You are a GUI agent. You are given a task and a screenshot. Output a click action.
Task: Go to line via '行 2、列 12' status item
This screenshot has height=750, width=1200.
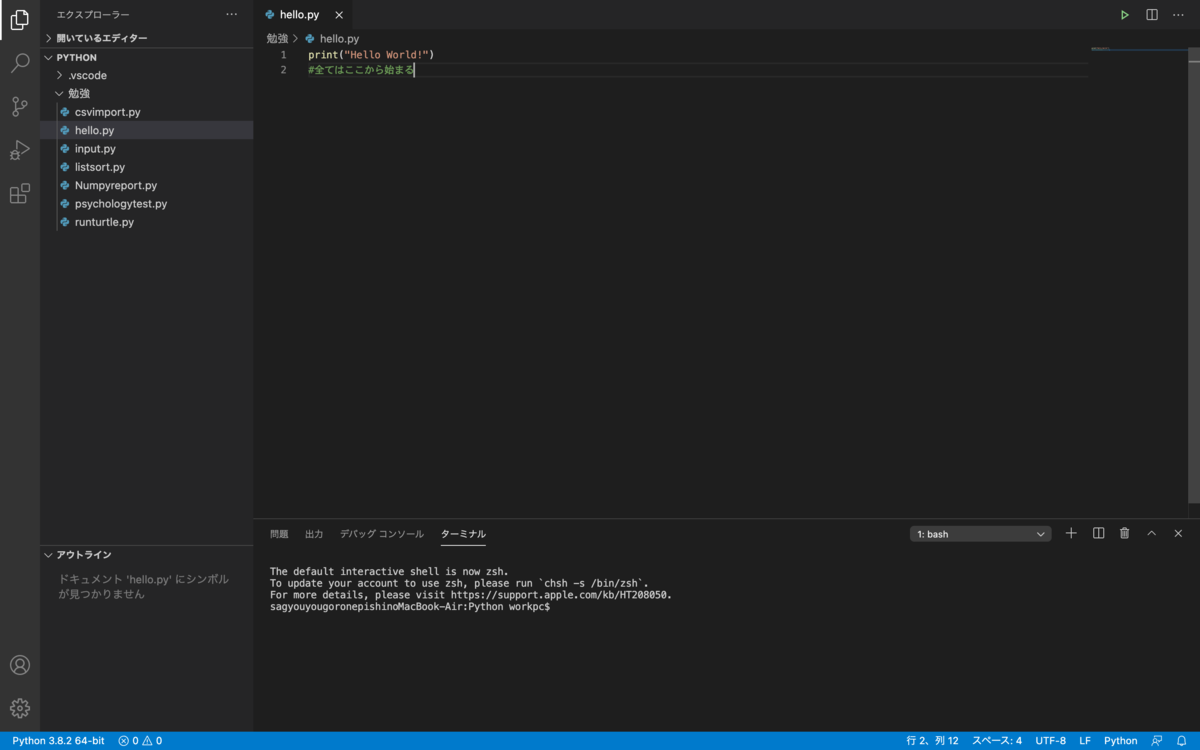coord(932,741)
